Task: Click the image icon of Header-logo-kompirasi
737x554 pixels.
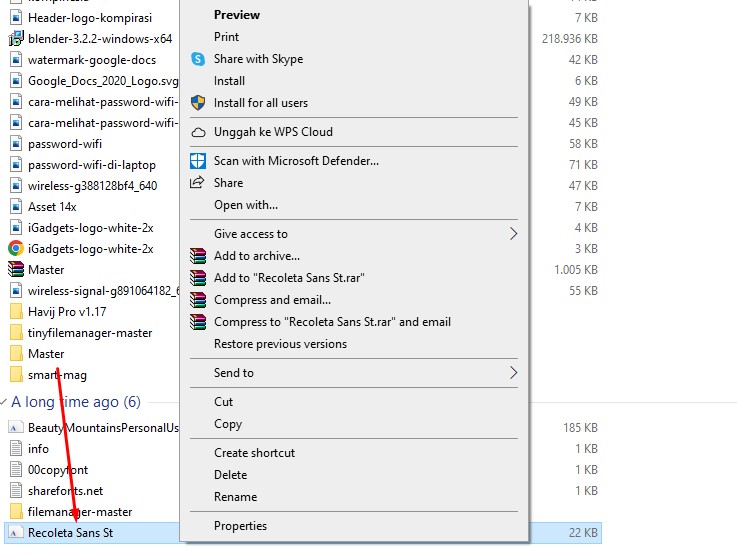Action: (16, 18)
